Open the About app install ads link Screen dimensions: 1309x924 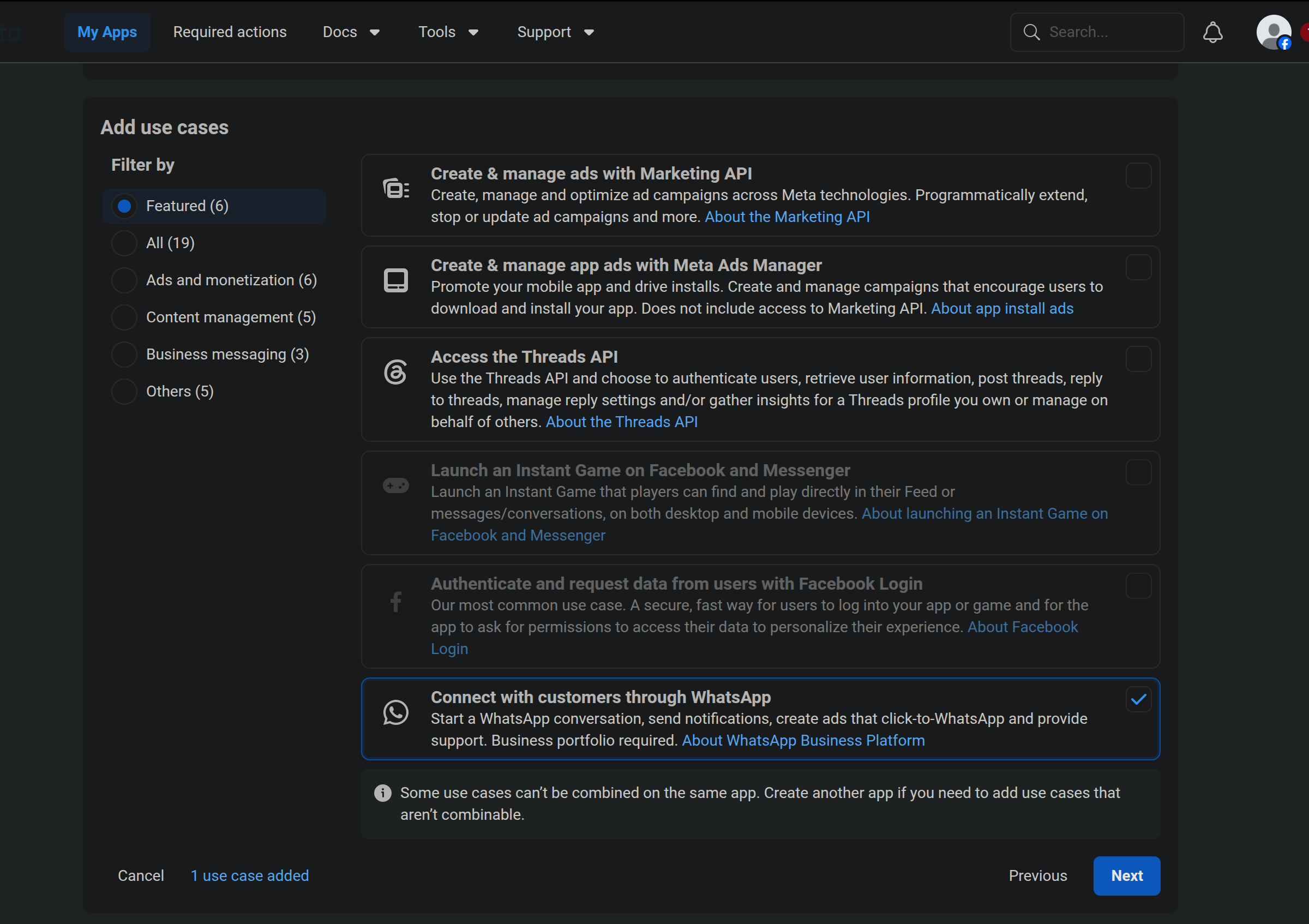(x=1002, y=308)
